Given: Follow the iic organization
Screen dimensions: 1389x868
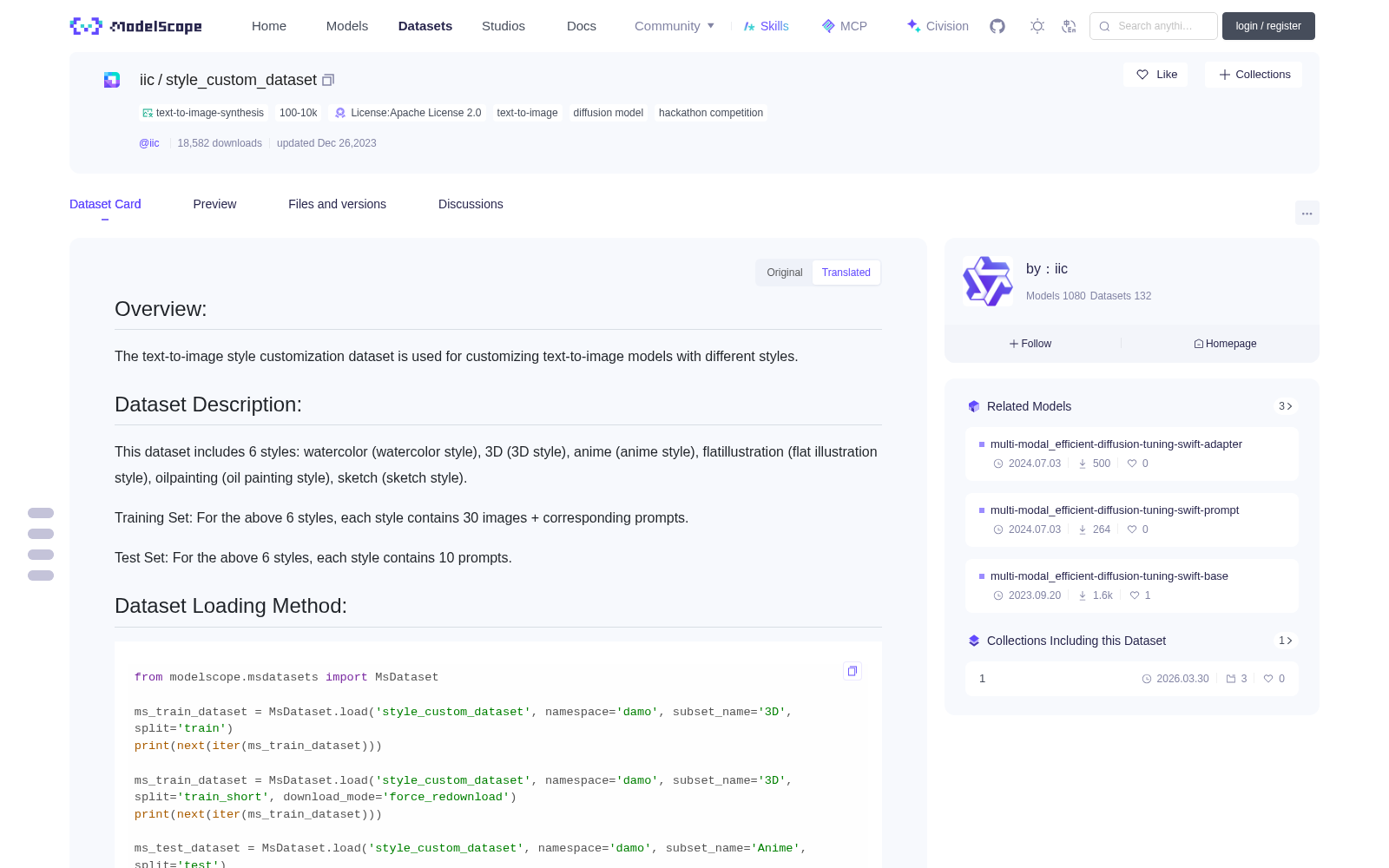Looking at the screenshot, I should [1030, 344].
